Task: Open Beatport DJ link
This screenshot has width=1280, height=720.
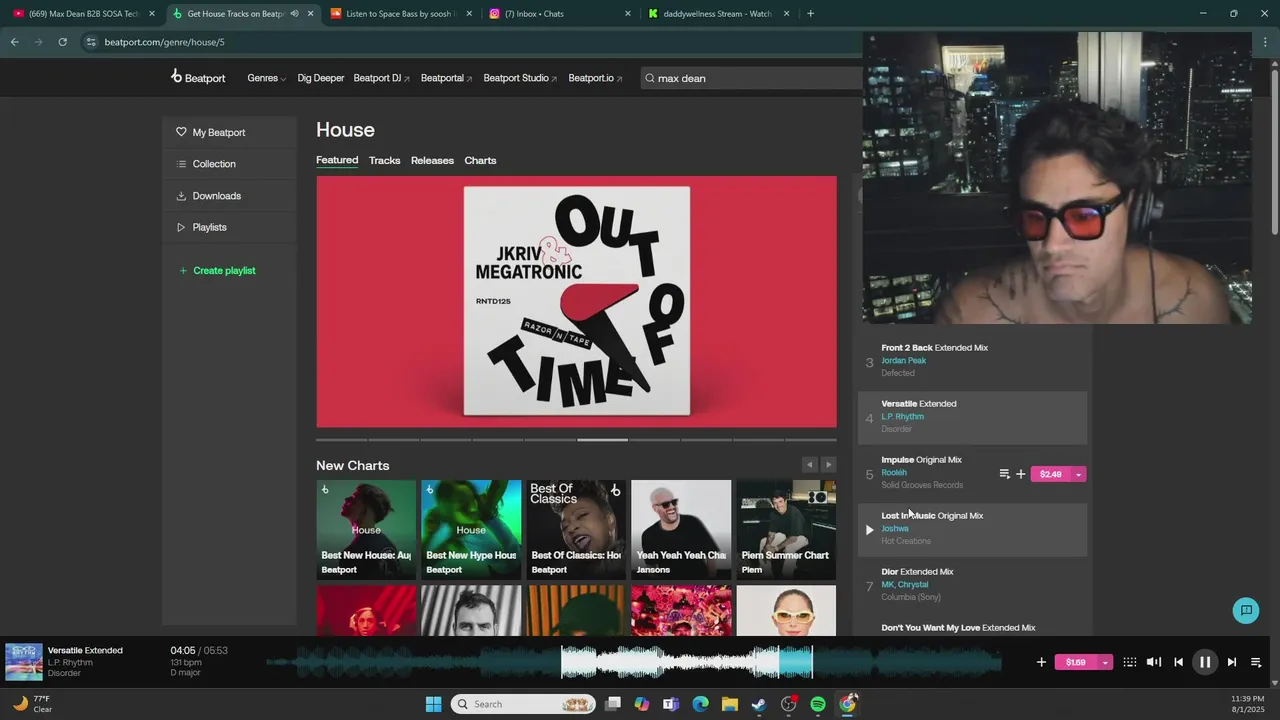Action: click(x=381, y=78)
